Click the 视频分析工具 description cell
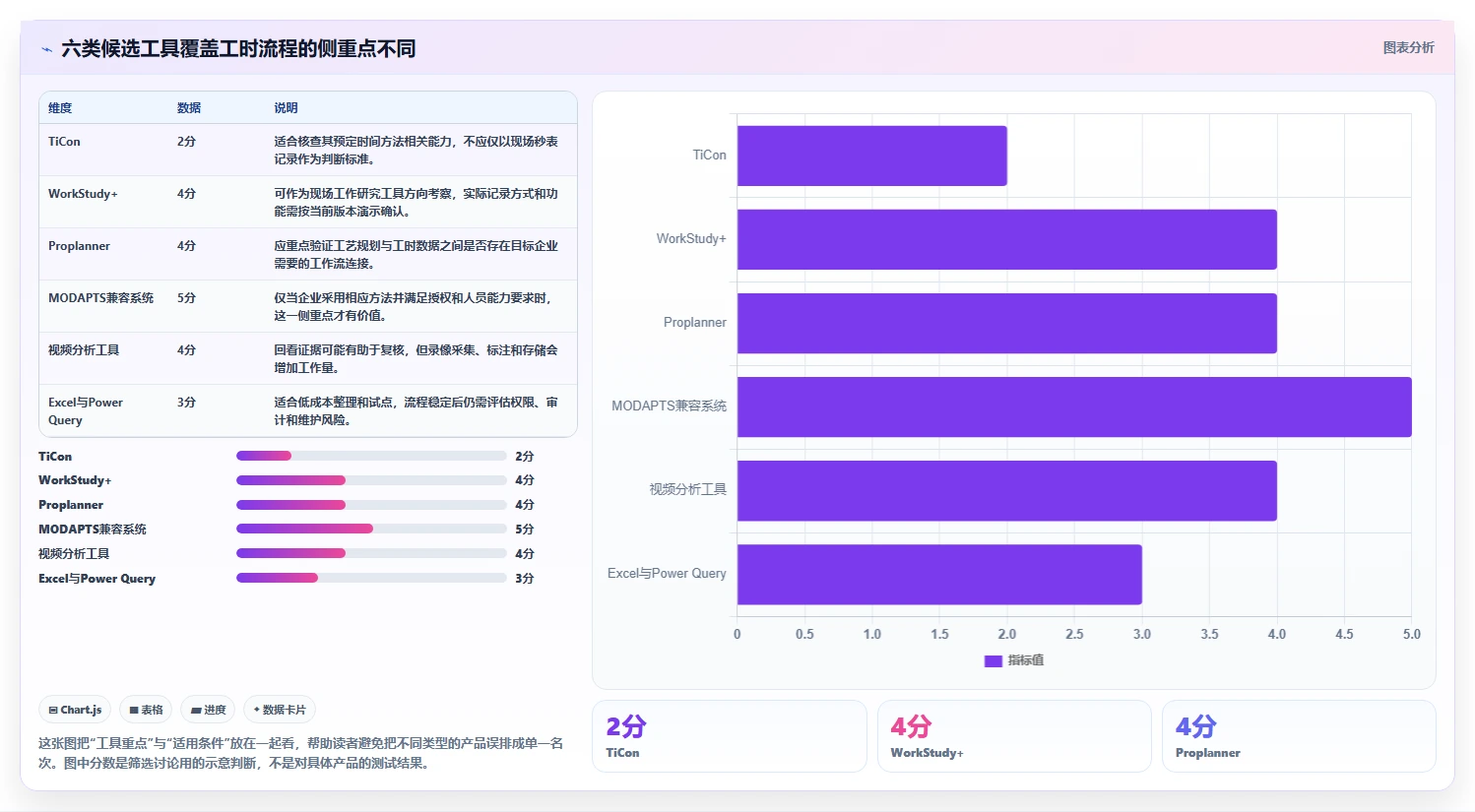This screenshot has height=812, width=1475. click(416, 359)
